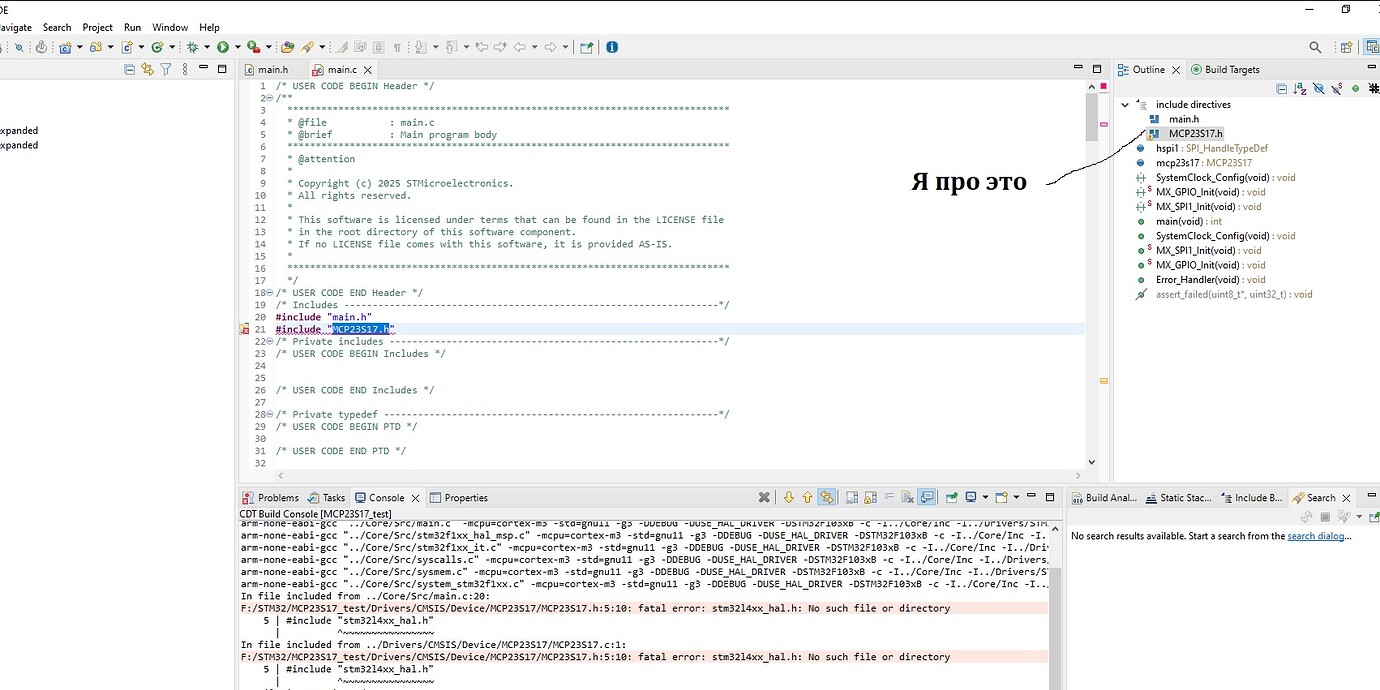Start debugging with the bug icon
Image resolution: width=1380 pixels, height=690 pixels.
point(193,47)
